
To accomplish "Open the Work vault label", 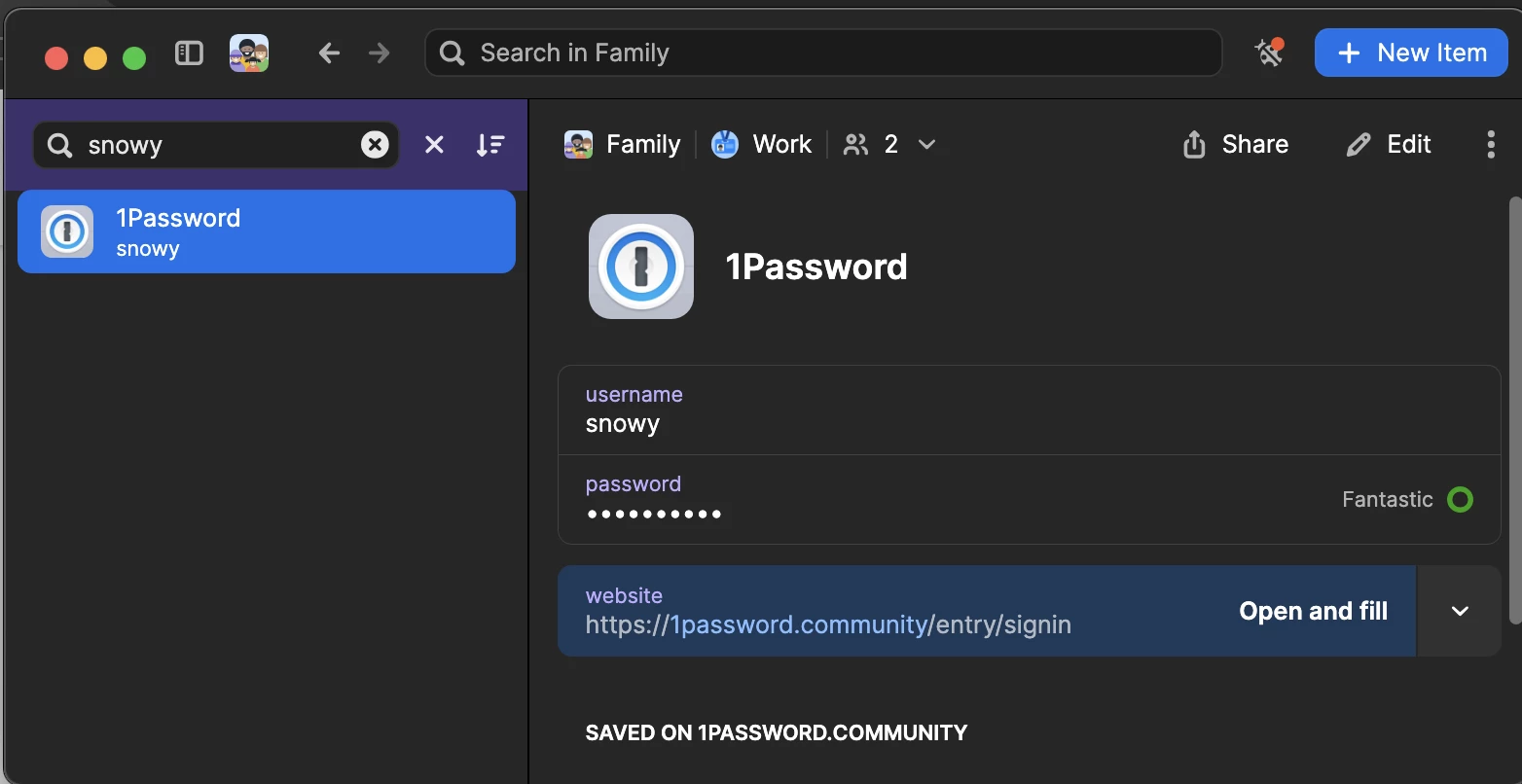I will click(x=761, y=145).
